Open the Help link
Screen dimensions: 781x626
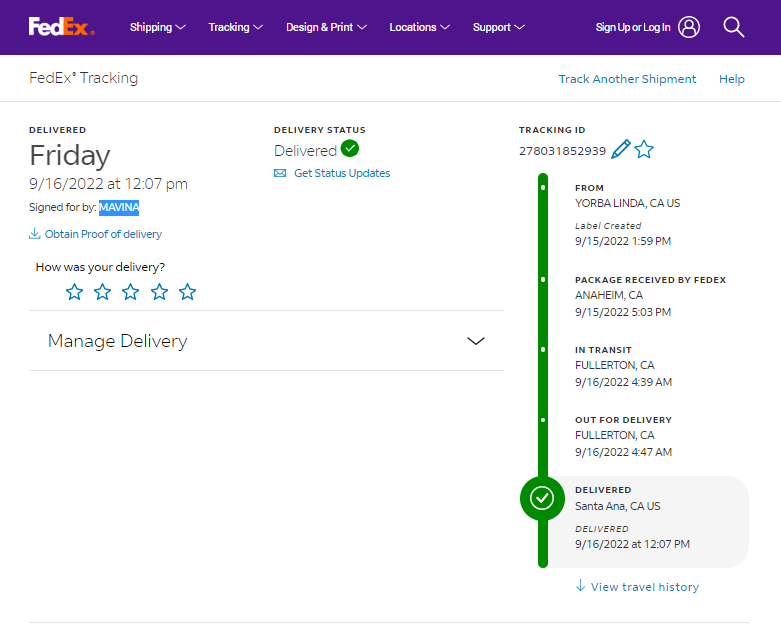(732, 79)
